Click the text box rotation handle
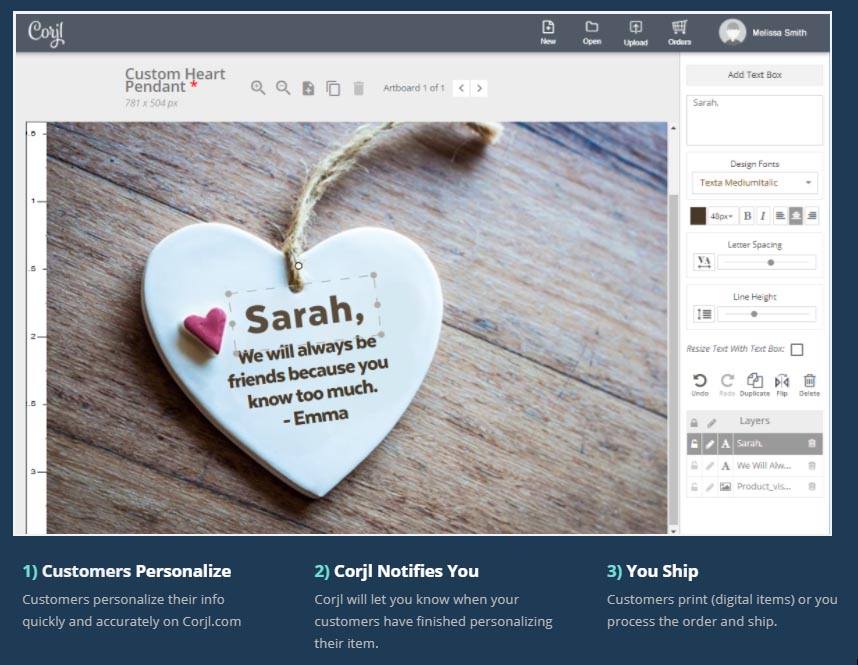The width and height of the screenshot is (858, 665). pyautogui.click(x=298, y=265)
